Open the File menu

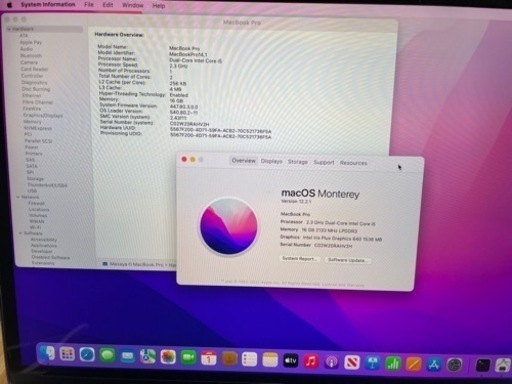point(89,5)
